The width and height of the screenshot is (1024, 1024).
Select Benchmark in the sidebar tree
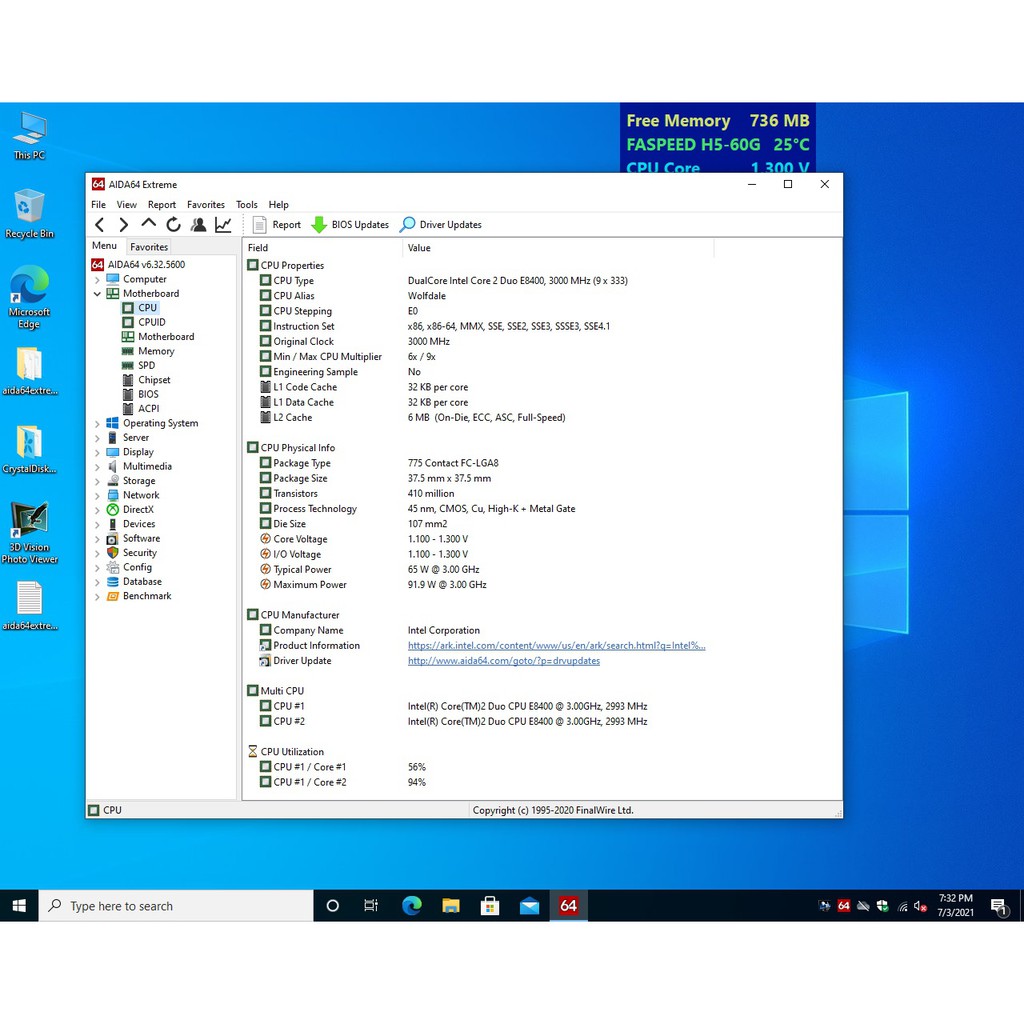139,596
